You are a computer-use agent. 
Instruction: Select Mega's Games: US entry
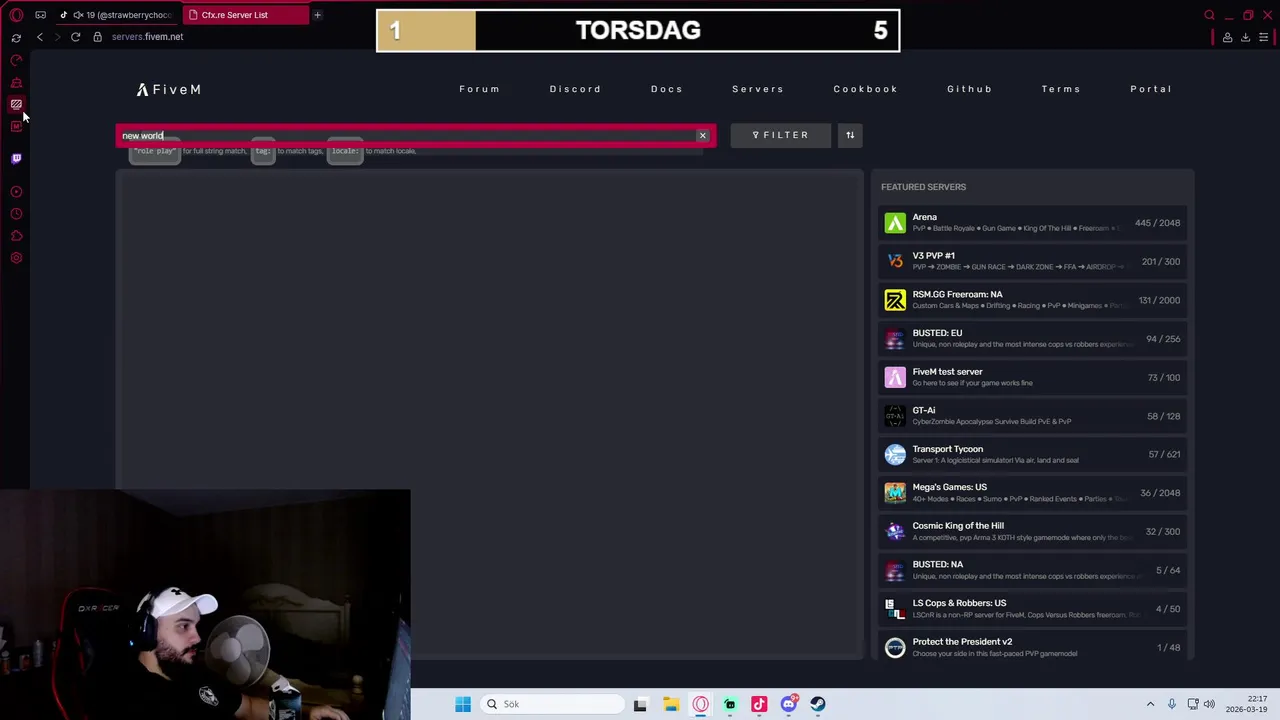1033,493
